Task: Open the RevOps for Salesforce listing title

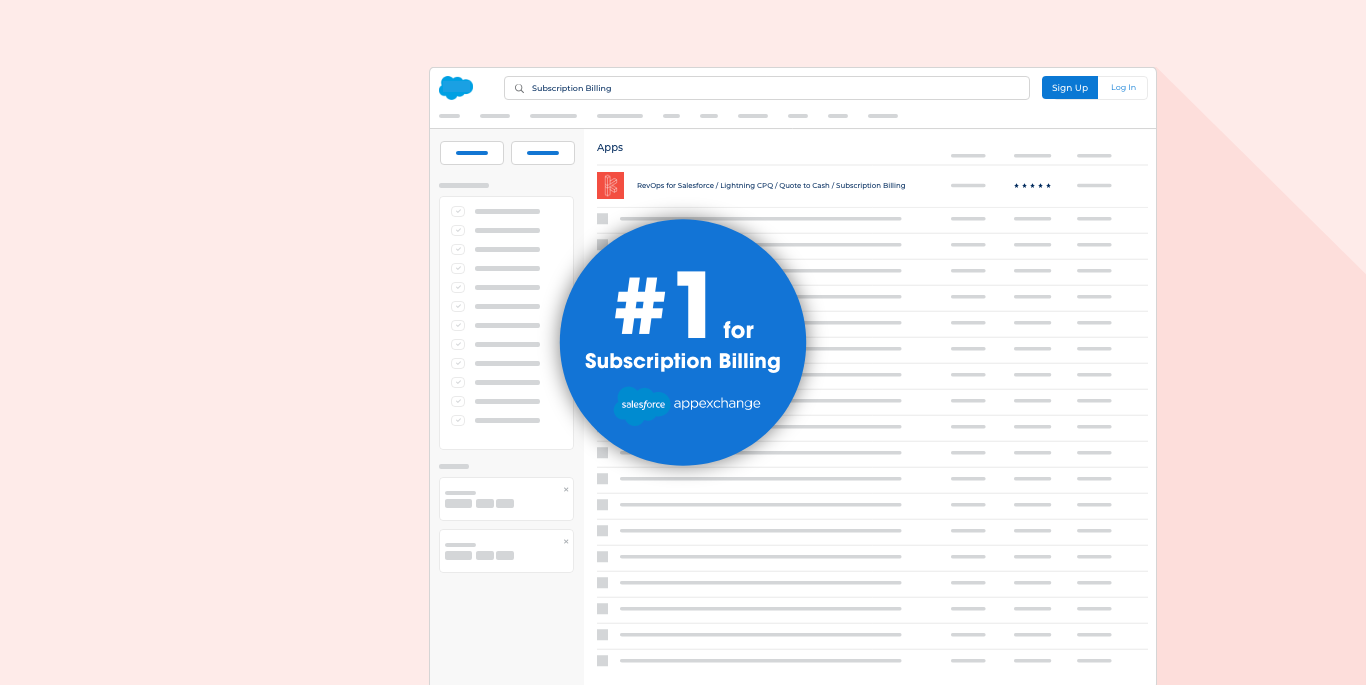Action: [770, 186]
